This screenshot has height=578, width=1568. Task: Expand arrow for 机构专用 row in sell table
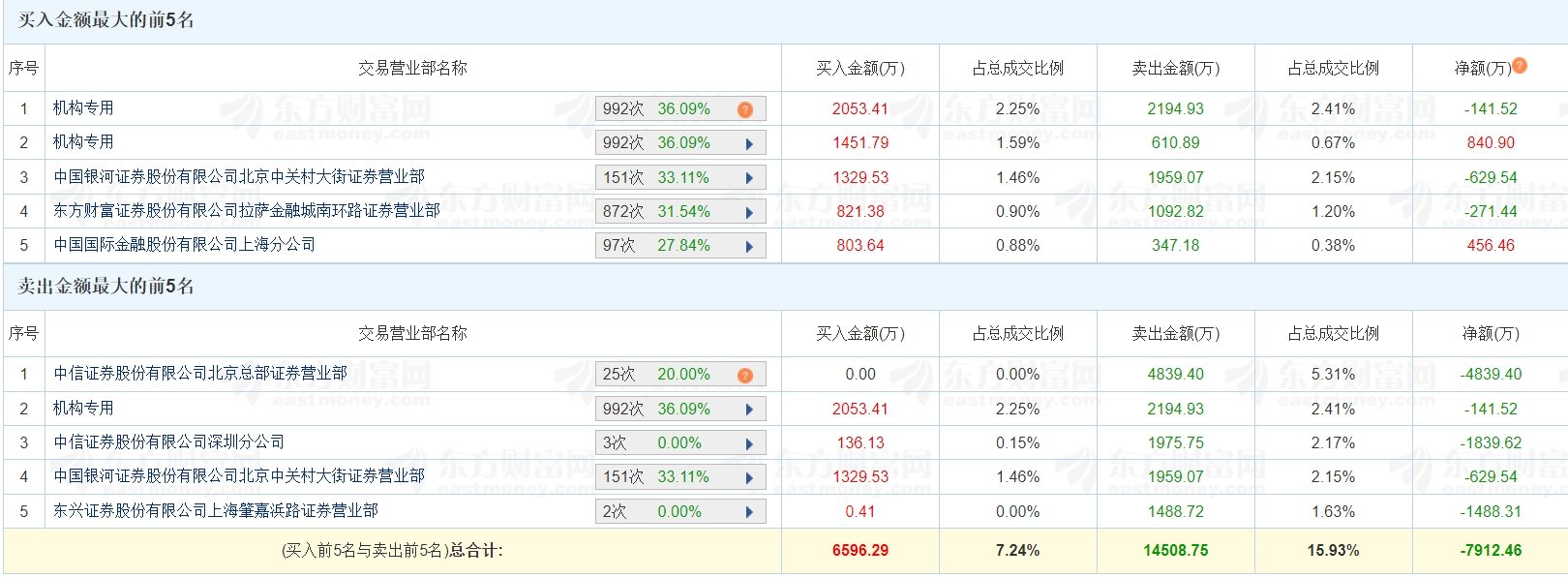[x=749, y=410]
